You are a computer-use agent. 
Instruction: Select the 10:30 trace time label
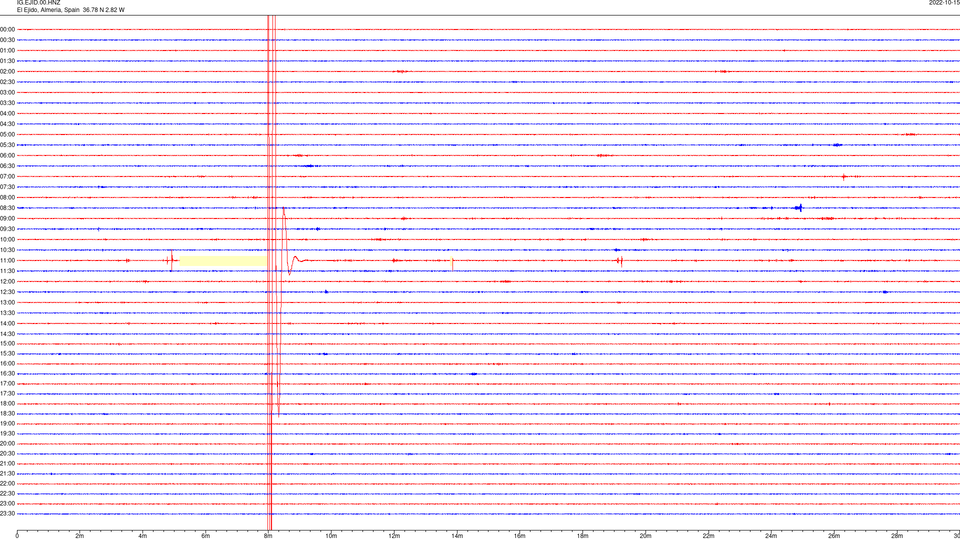(x=7, y=250)
